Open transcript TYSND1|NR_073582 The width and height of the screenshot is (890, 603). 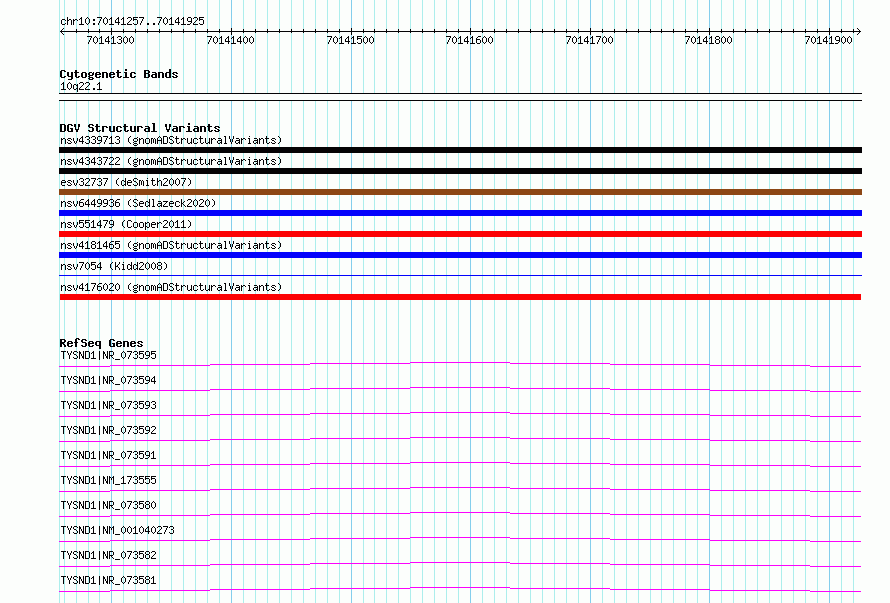coord(108,555)
